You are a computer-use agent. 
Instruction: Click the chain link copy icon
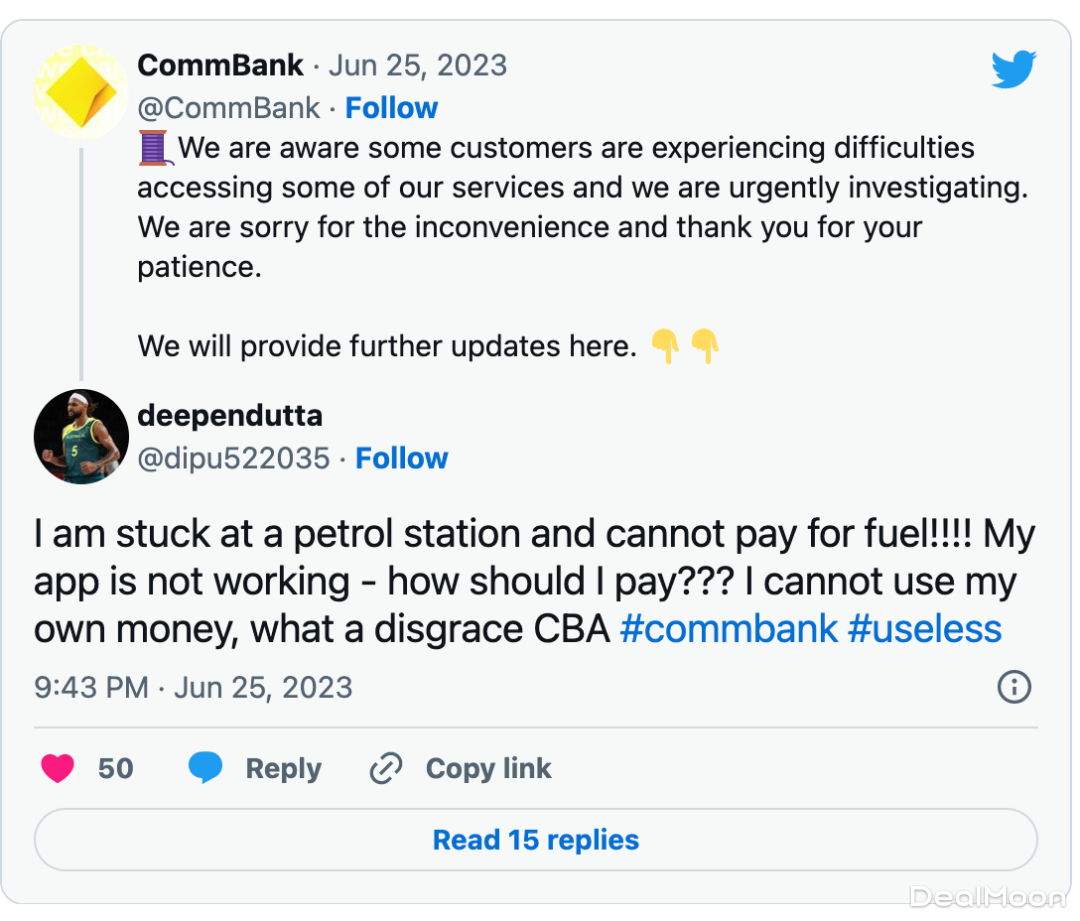(x=386, y=768)
